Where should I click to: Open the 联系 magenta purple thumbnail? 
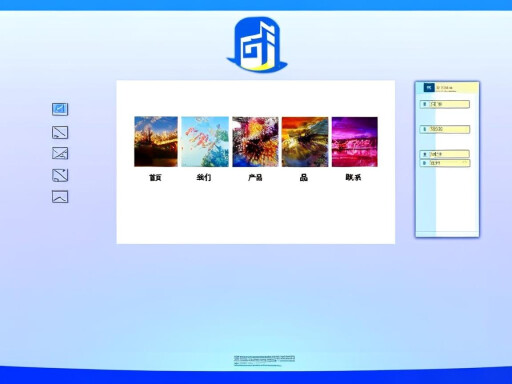354,141
